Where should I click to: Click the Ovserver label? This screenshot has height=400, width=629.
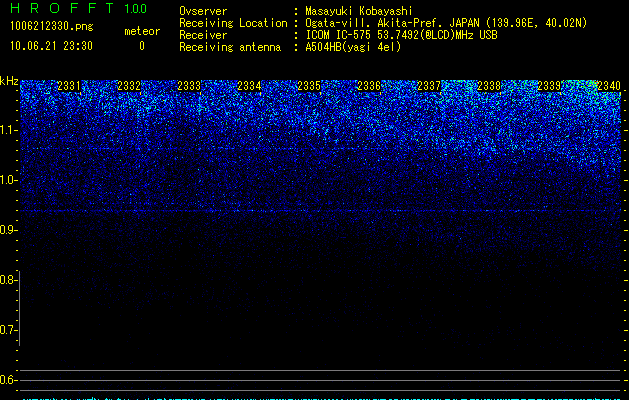[203, 11]
